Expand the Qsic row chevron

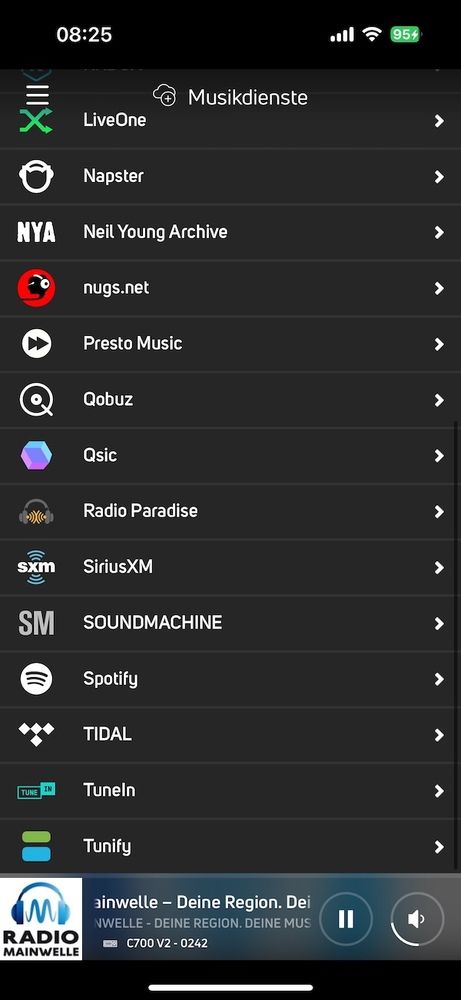[x=439, y=456]
